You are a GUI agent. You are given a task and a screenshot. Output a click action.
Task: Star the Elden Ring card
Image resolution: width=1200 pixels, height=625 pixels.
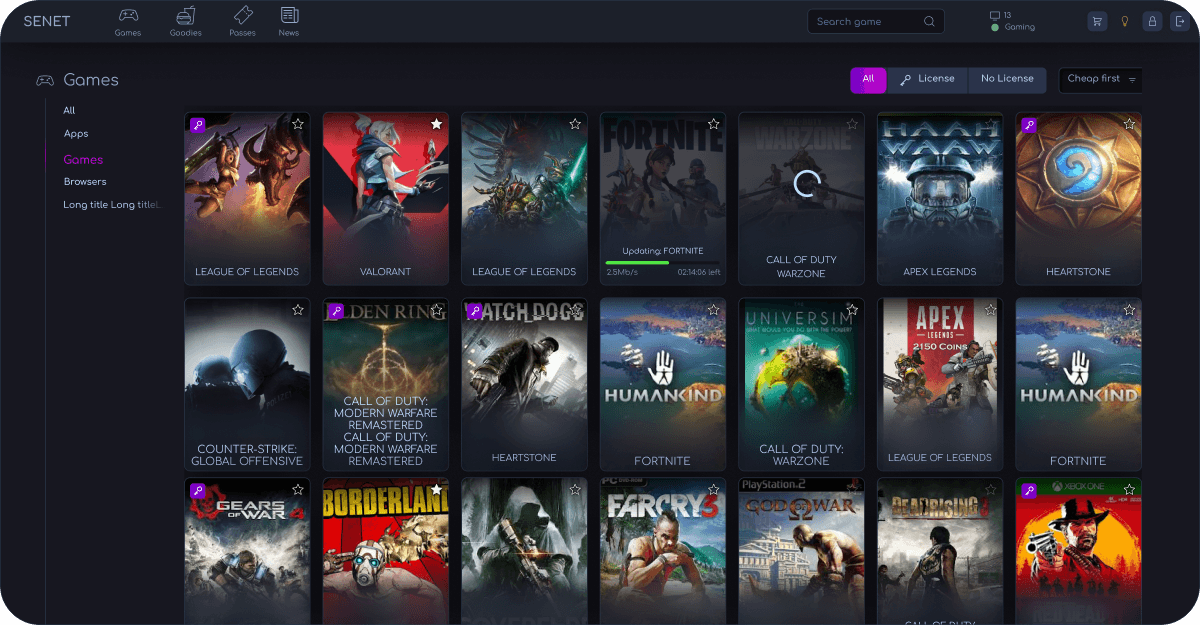[x=436, y=310]
